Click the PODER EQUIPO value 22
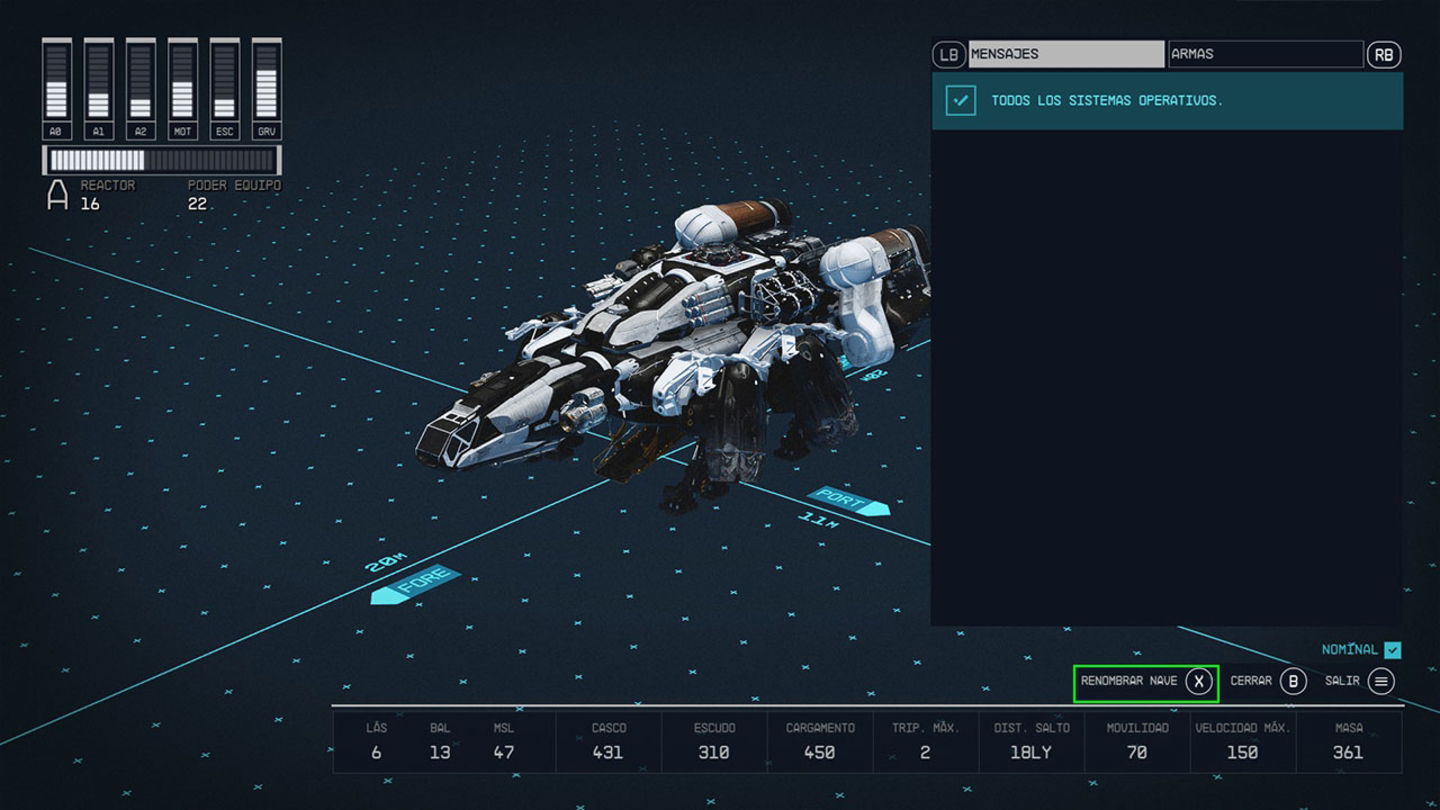The height and width of the screenshot is (810, 1440). pos(198,204)
